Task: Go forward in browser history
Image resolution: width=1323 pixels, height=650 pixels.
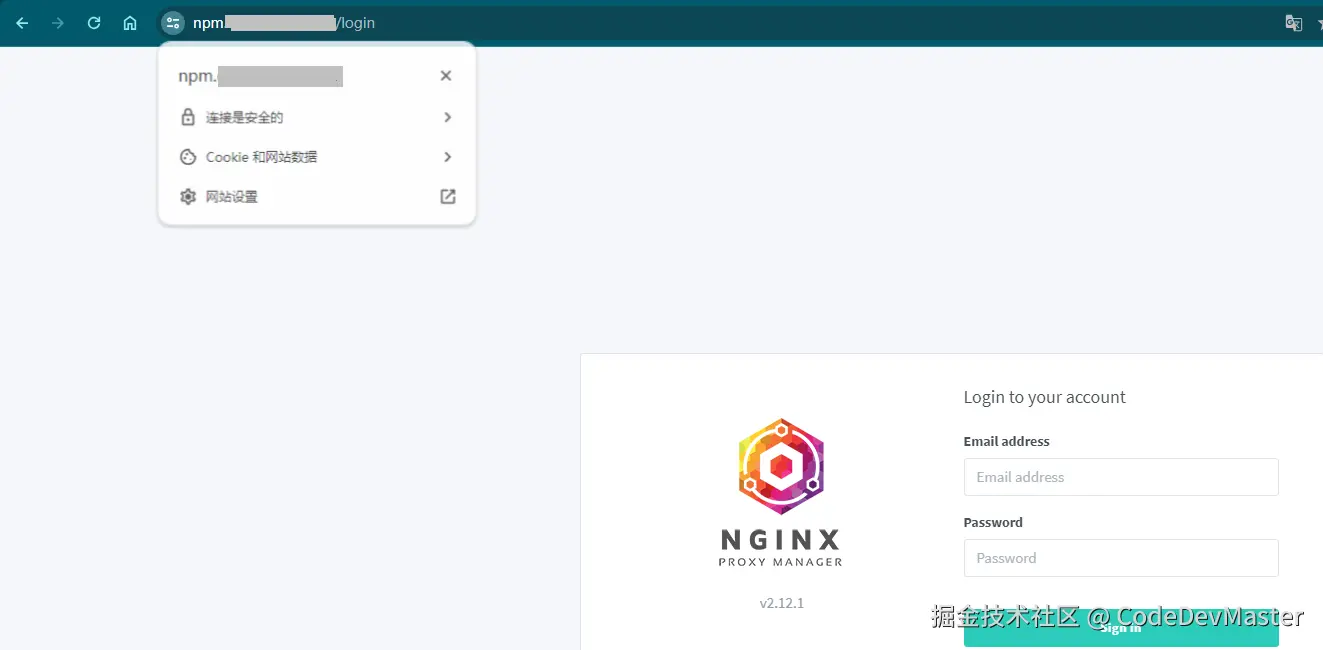Action: [58, 23]
